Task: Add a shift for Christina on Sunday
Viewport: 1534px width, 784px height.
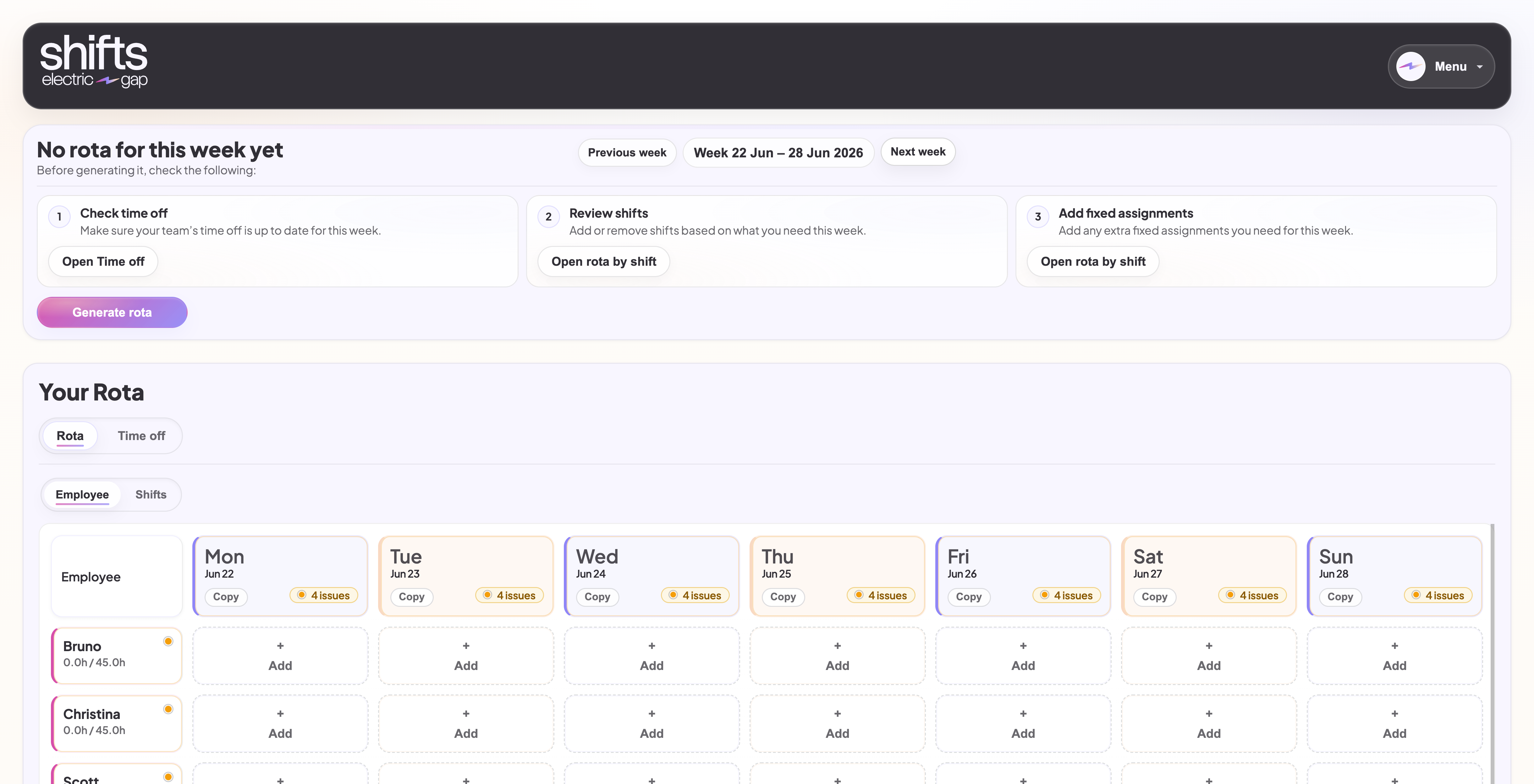Action: [1395, 723]
